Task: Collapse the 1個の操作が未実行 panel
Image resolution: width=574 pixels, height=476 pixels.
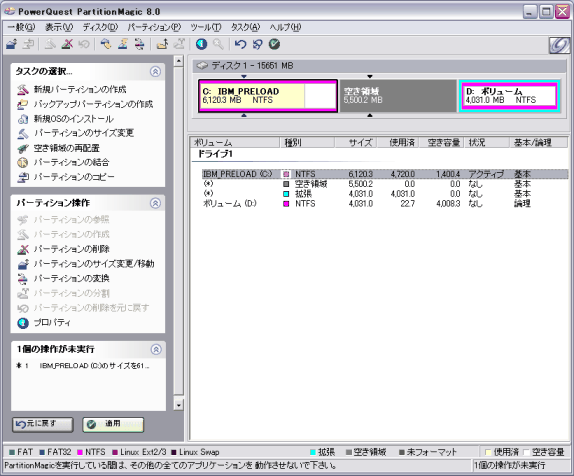Action: click(x=156, y=349)
